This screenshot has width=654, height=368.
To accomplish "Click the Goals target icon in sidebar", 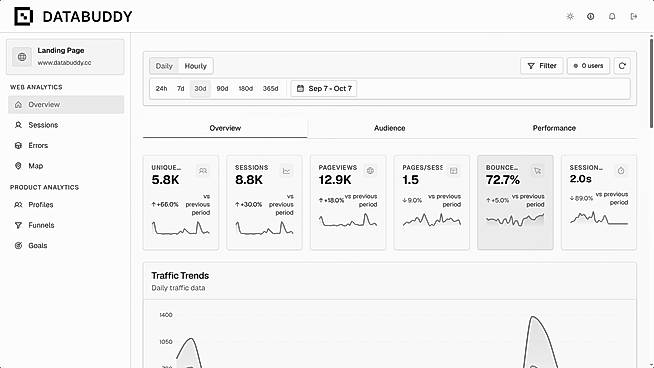I will click(18, 246).
